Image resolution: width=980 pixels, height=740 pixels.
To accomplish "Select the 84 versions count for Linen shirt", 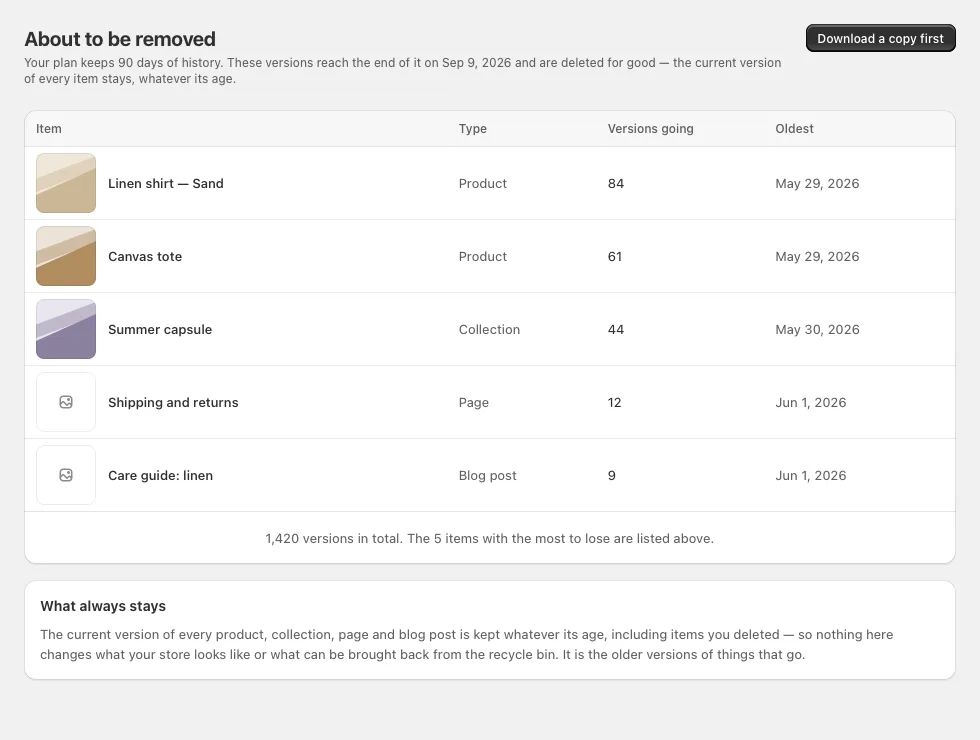I will point(616,183).
